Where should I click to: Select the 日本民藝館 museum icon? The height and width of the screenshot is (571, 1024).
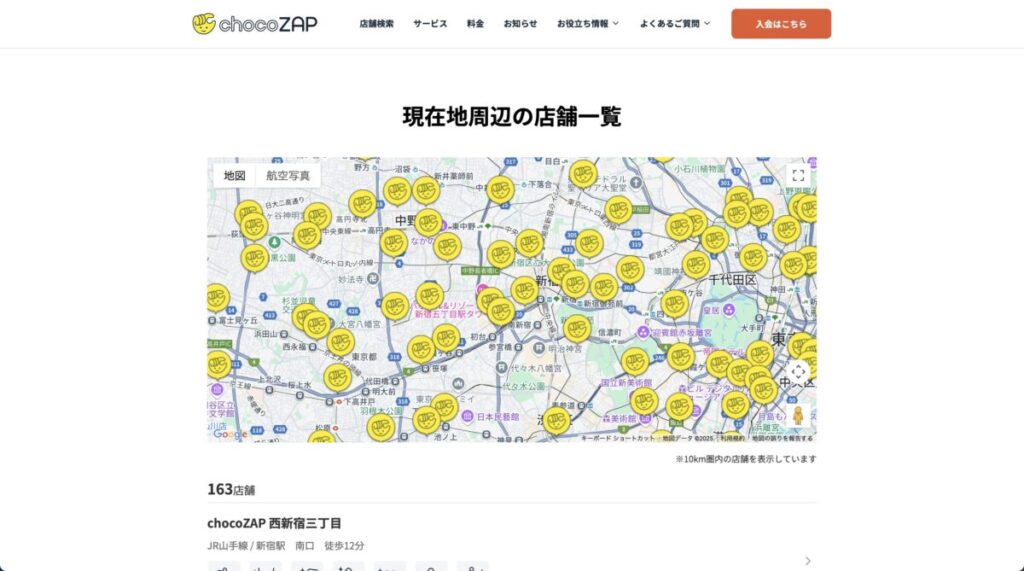click(x=467, y=416)
